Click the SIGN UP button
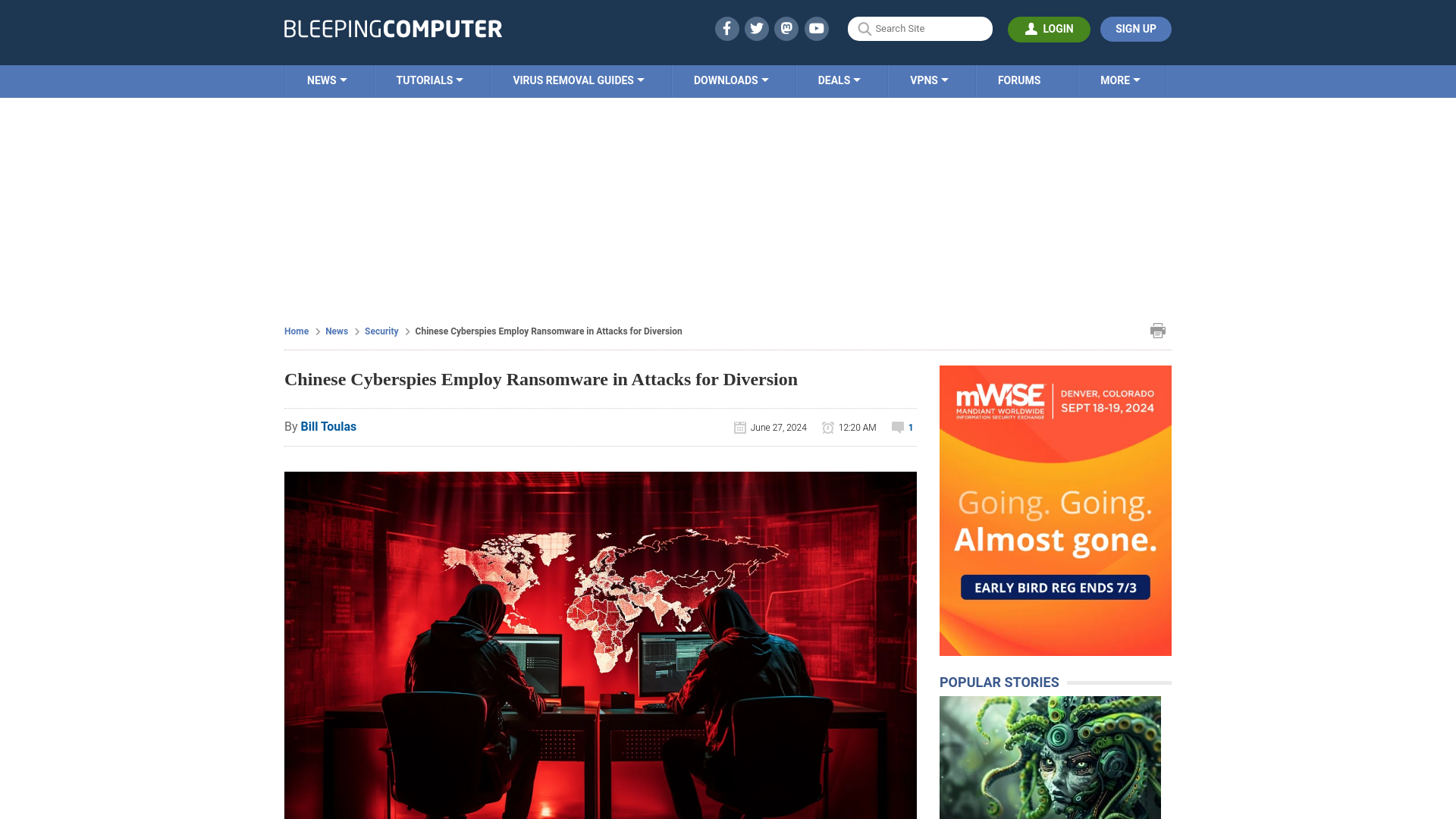Image resolution: width=1456 pixels, height=819 pixels. click(x=1135, y=29)
